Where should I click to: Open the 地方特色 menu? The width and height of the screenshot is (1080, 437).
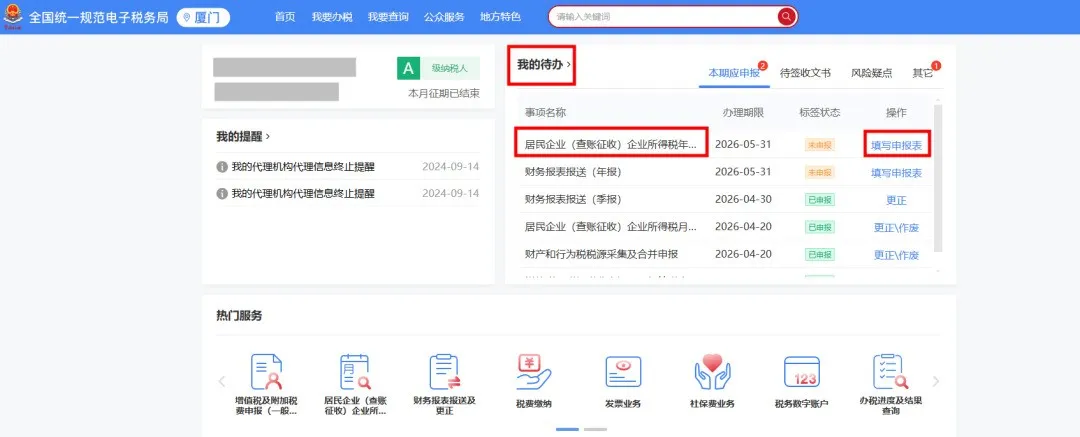tap(500, 17)
